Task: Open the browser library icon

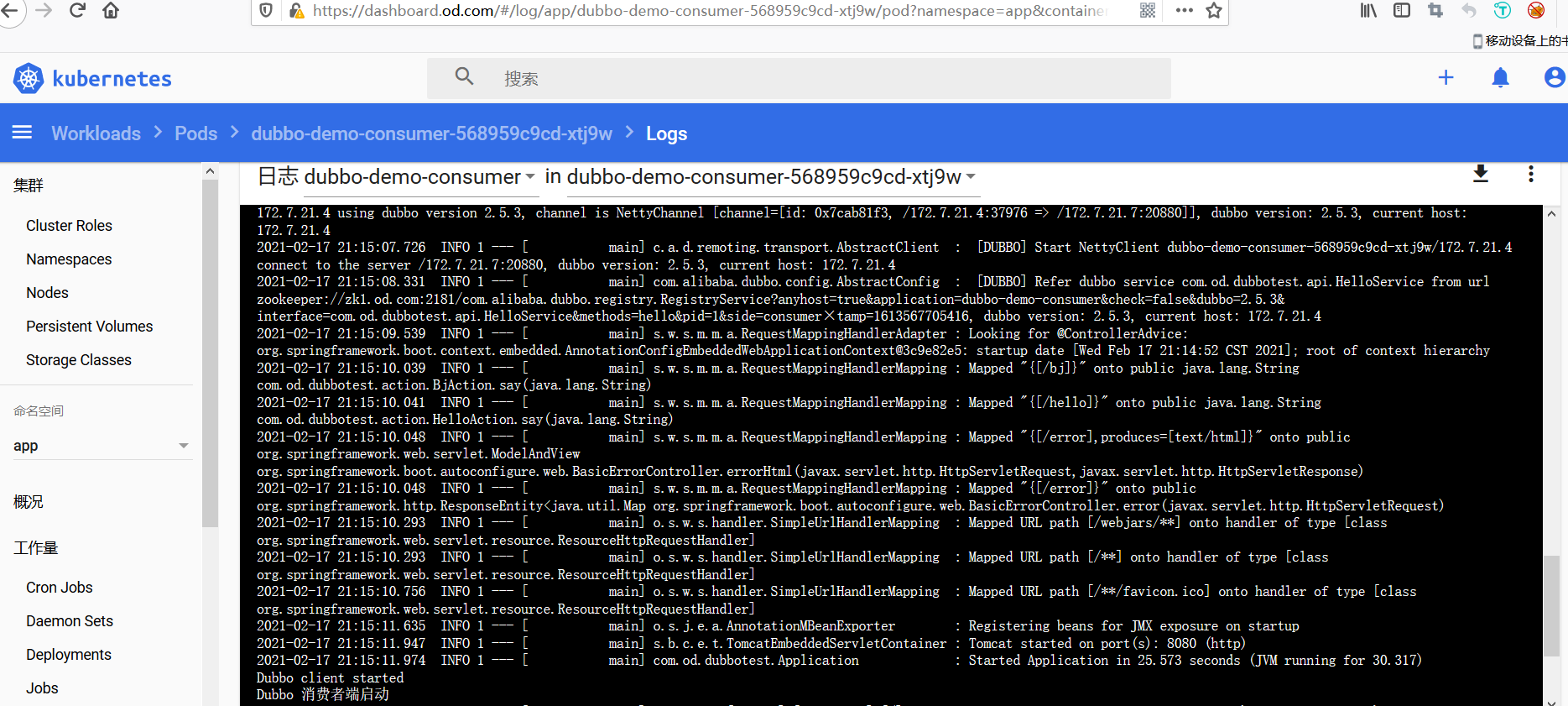Action: (1368, 10)
